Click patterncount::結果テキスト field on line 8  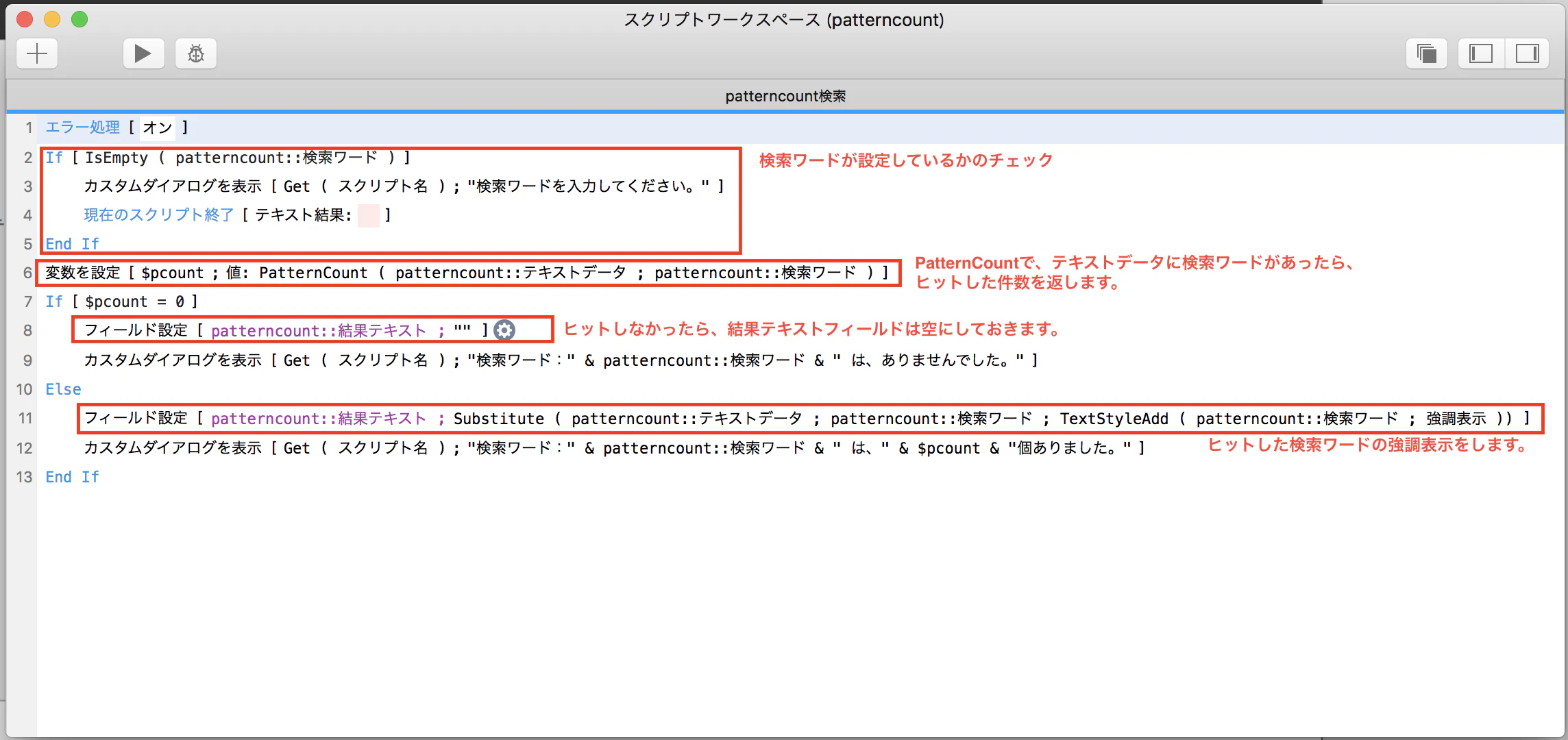click(x=319, y=330)
